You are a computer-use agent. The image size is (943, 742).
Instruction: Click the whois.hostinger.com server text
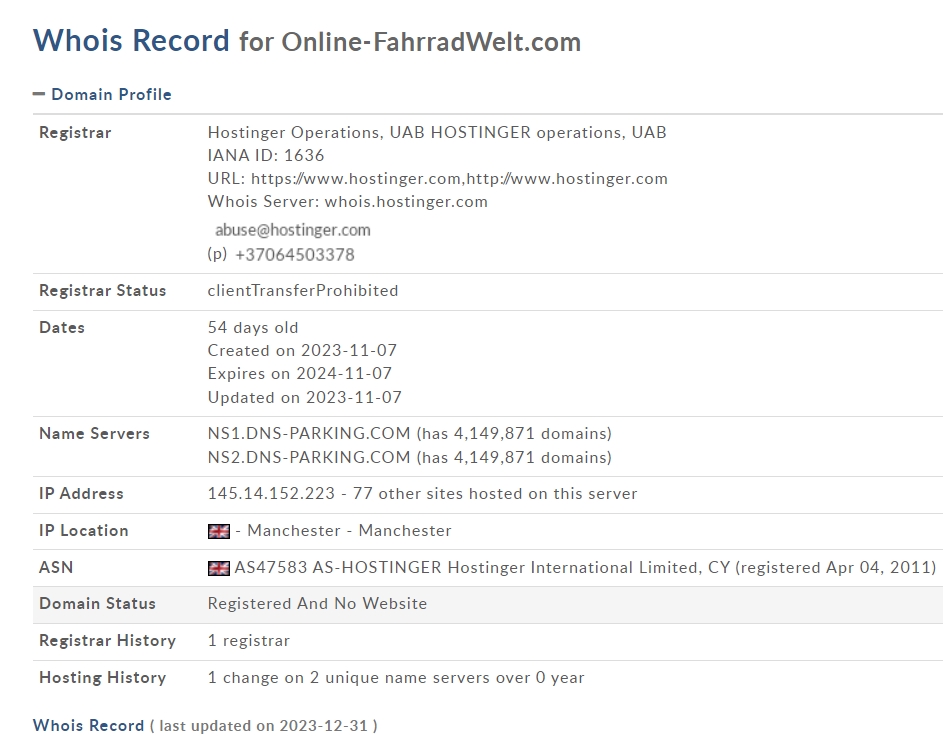pos(406,201)
